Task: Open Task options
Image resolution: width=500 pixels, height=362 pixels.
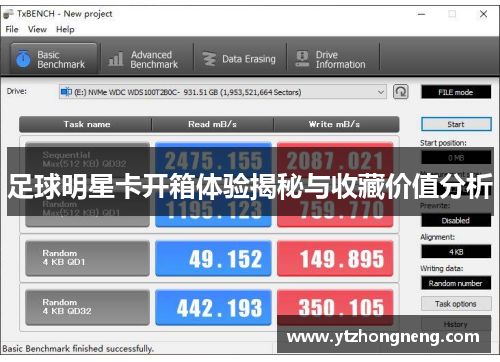Action: [456, 304]
